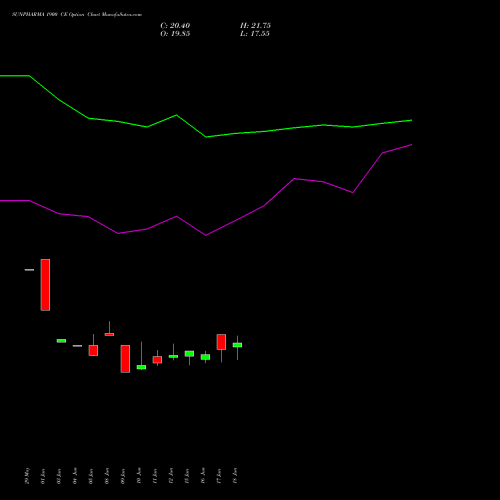
Task: Select the high value H: 21.75
Action: (255, 26)
